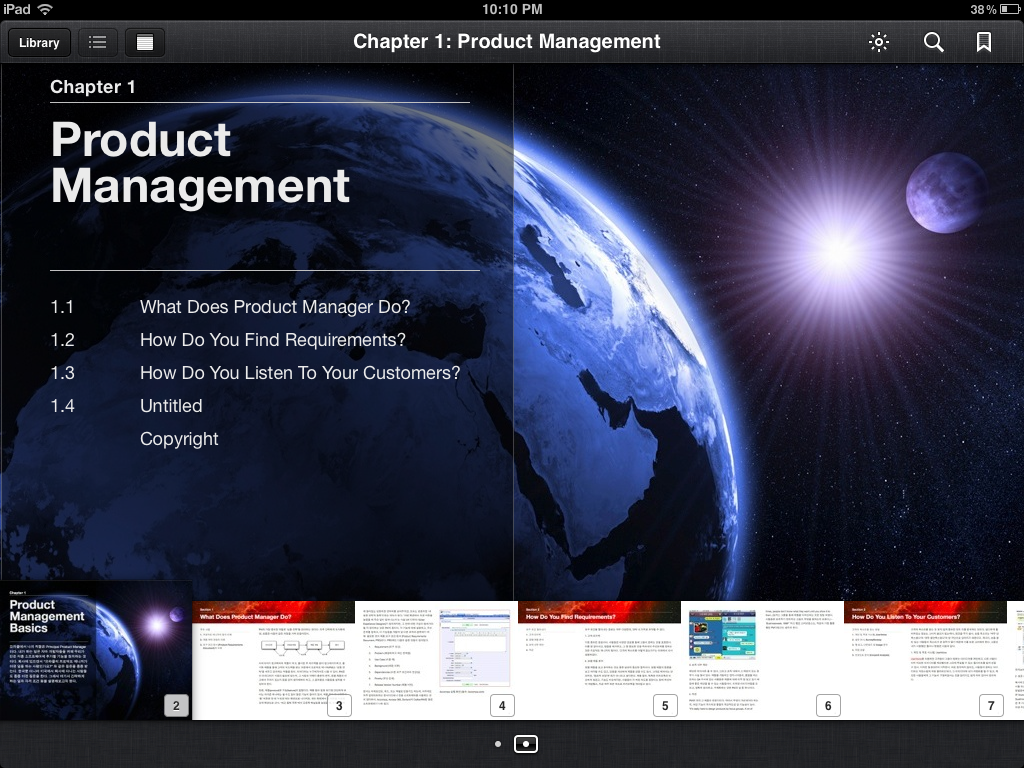This screenshot has height=768, width=1024.
Task: Select page 6 thumbnail
Action: pyautogui.click(x=762, y=660)
